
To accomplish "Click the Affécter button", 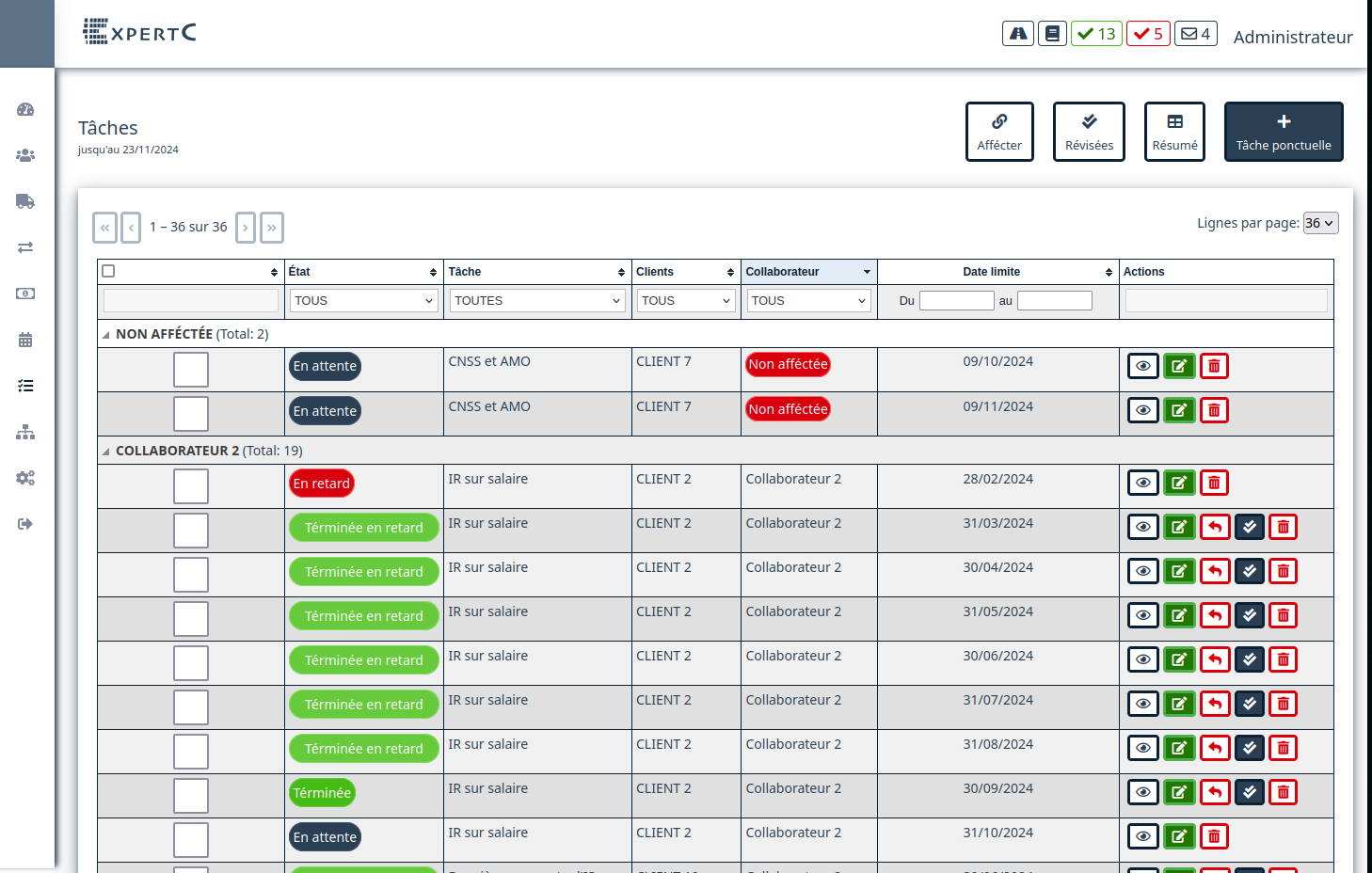I will 998,132.
